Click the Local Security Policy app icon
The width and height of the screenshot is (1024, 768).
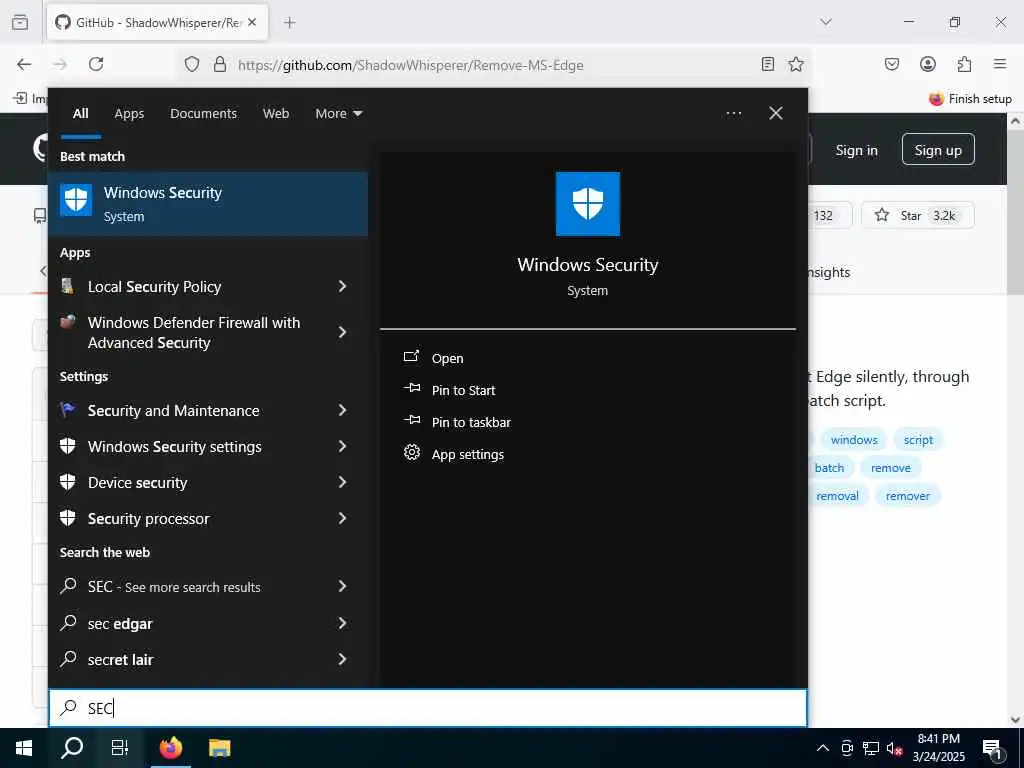point(67,286)
